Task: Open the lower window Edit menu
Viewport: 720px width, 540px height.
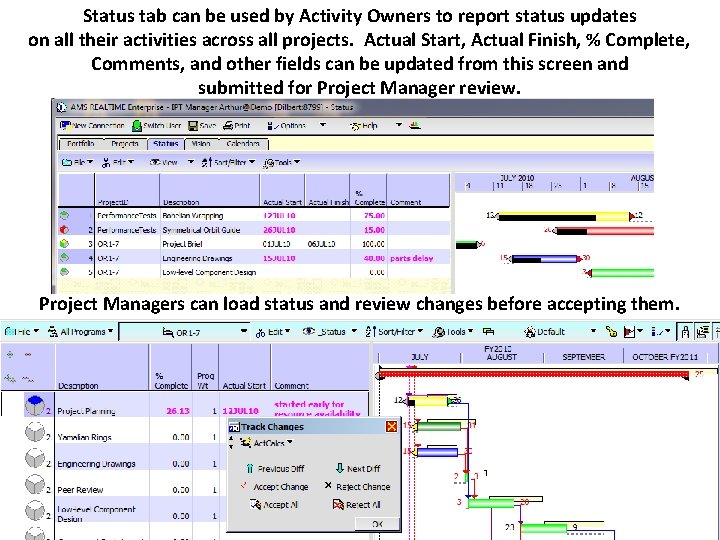Action: coord(273,332)
